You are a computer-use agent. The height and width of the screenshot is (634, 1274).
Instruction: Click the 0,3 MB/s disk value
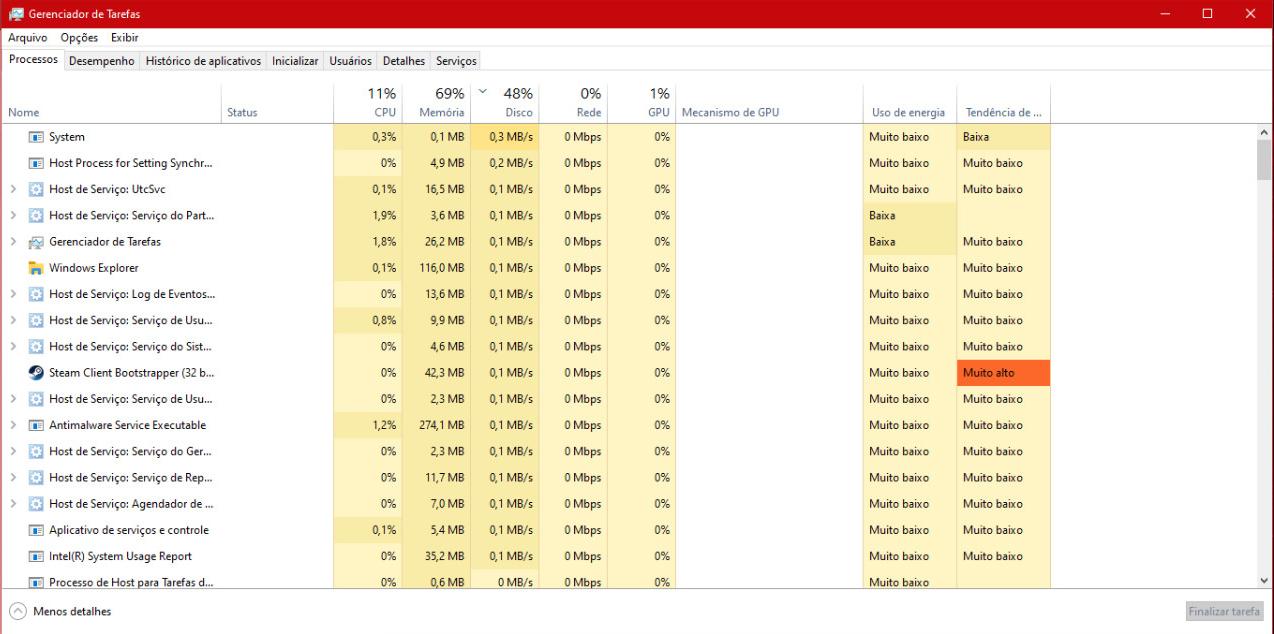[x=511, y=137]
